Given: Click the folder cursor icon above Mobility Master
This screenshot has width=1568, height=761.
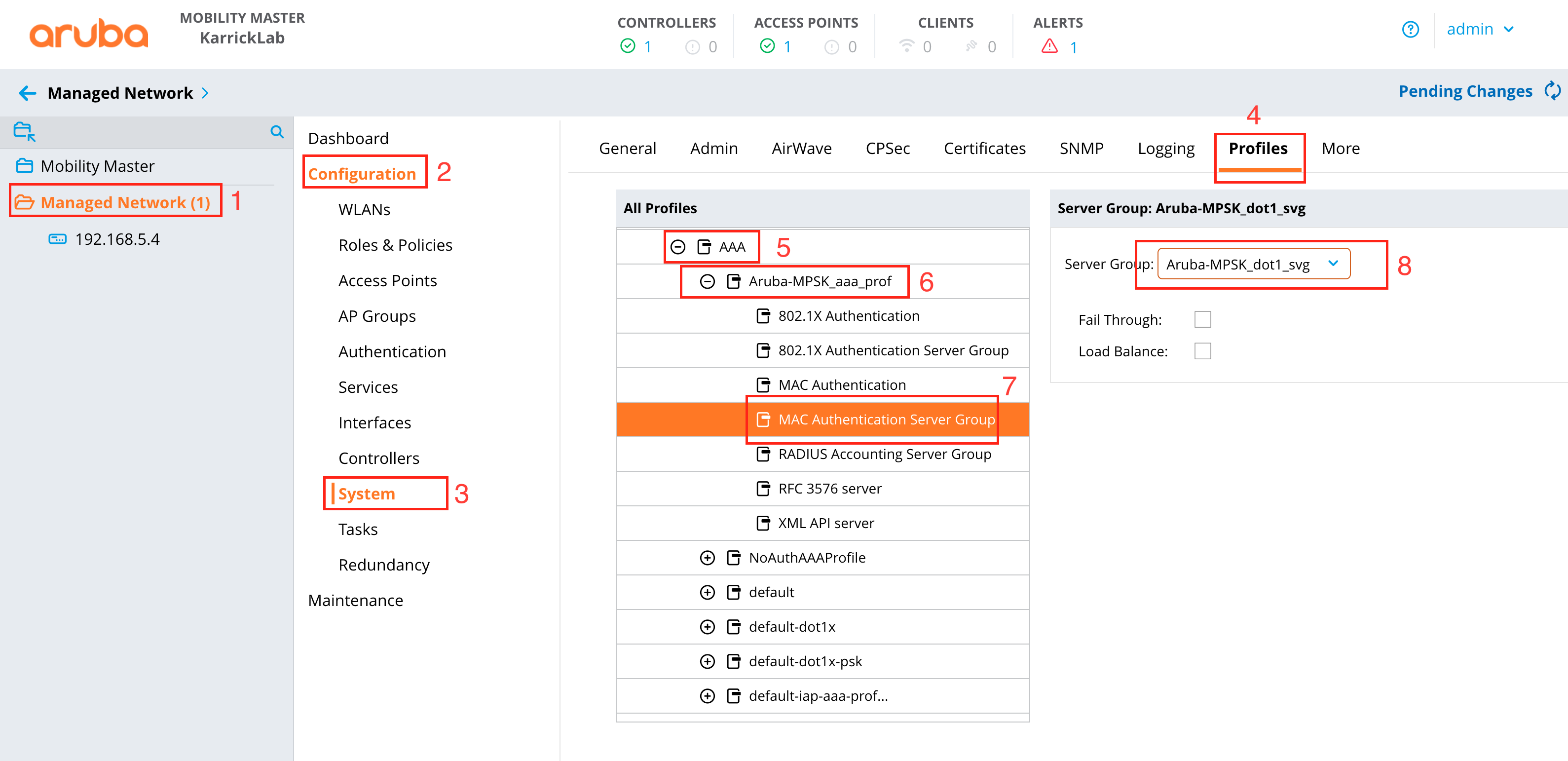Looking at the screenshot, I should pyautogui.click(x=24, y=131).
